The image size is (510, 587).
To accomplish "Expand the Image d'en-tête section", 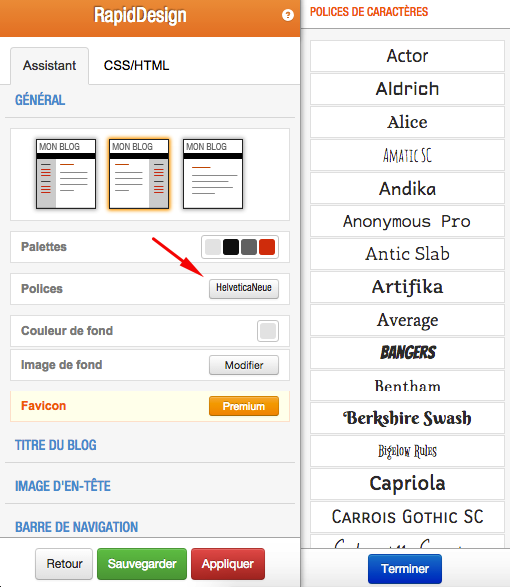I will (x=63, y=486).
